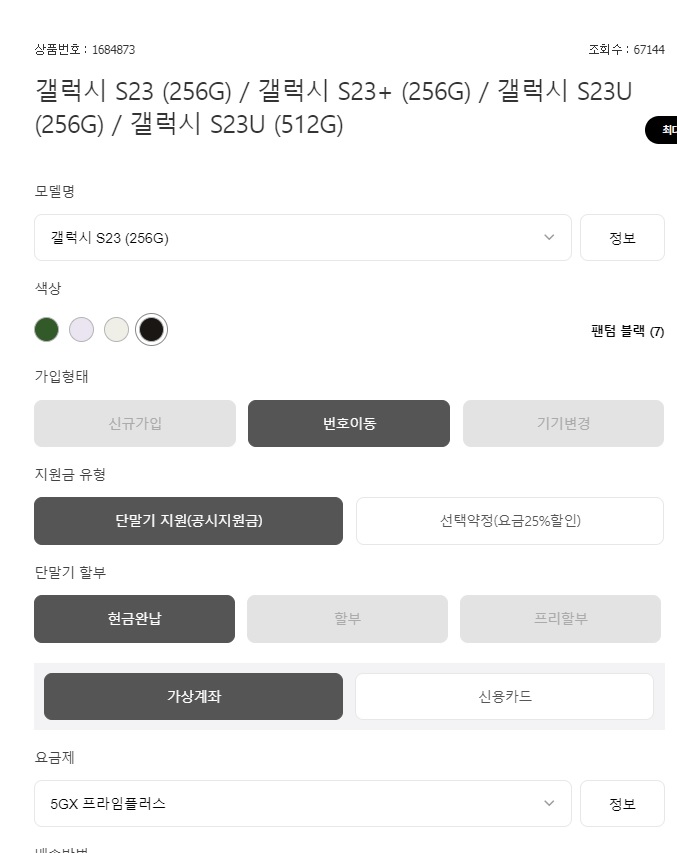Choose 현금완납 full payment option

(x=134, y=618)
